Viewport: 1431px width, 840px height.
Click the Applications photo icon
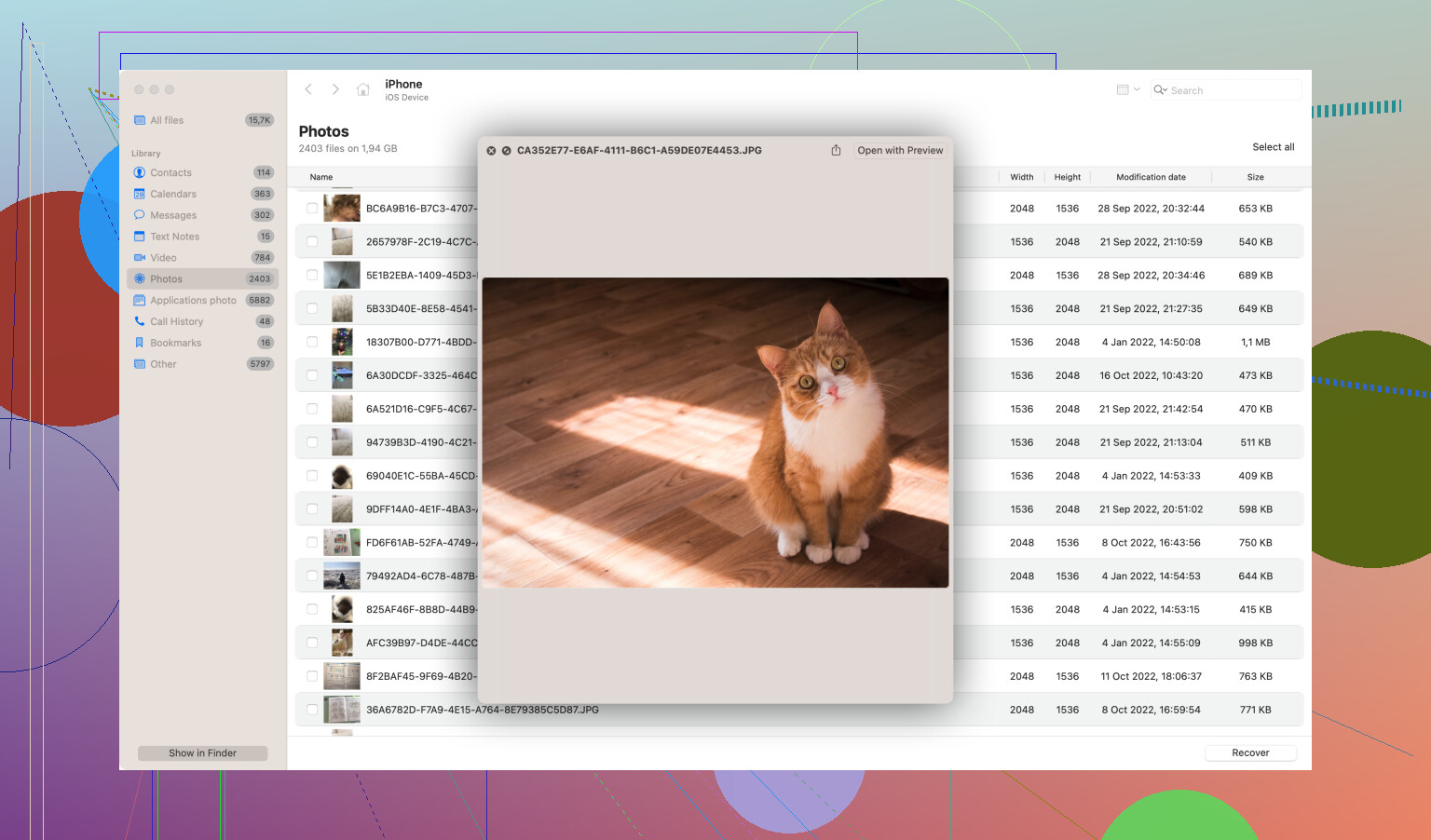pyautogui.click(x=140, y=300)
